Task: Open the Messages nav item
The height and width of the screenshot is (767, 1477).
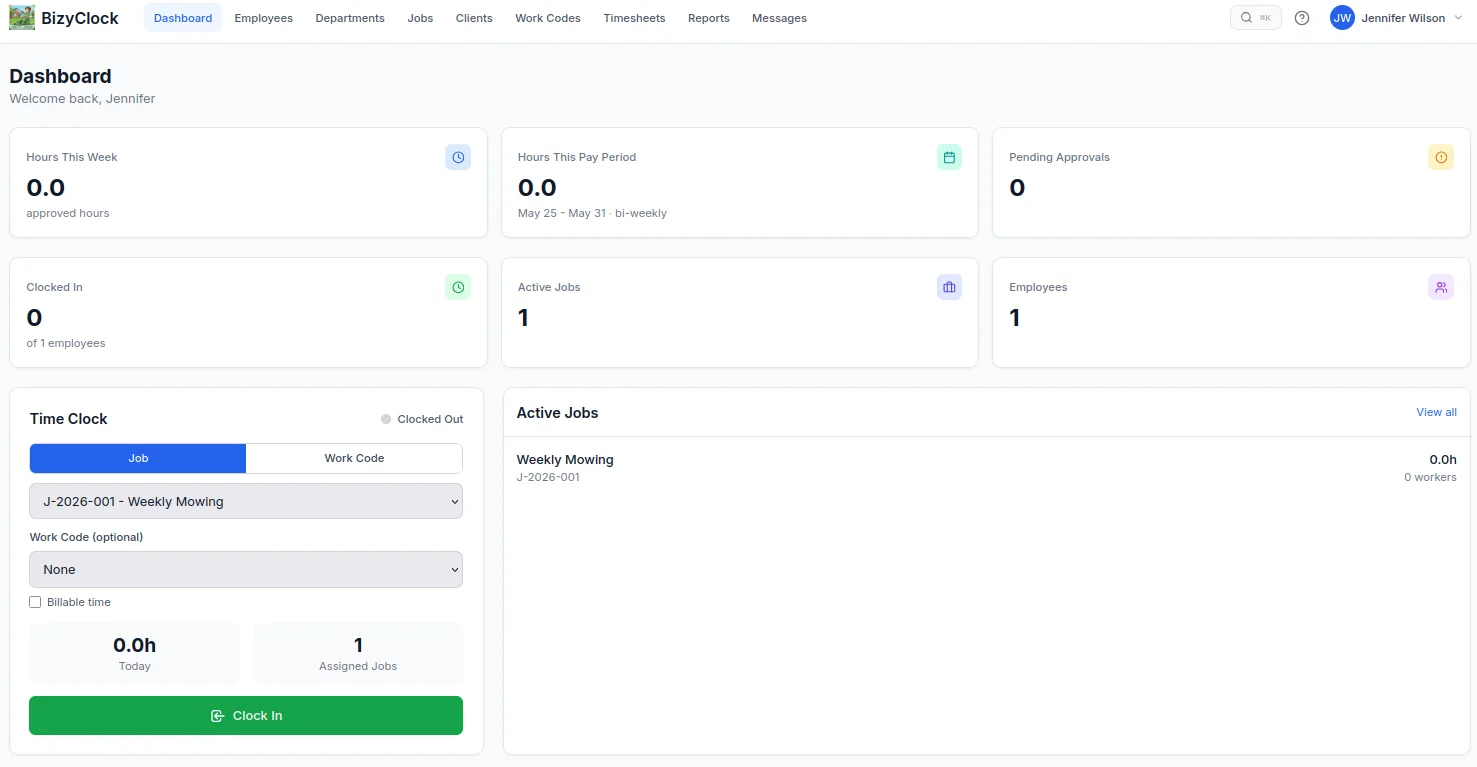Action: click(x=779, y=18)
